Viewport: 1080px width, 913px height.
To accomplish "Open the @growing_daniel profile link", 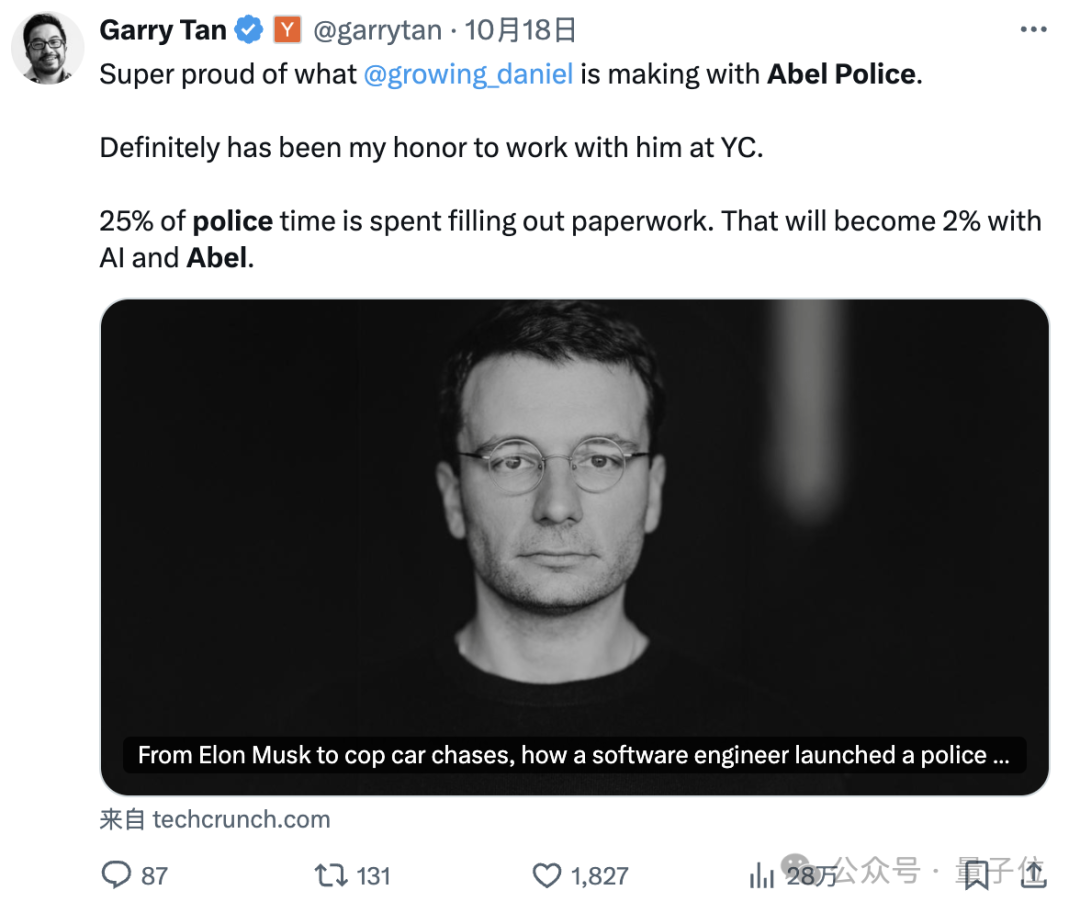I will point(470,73).
